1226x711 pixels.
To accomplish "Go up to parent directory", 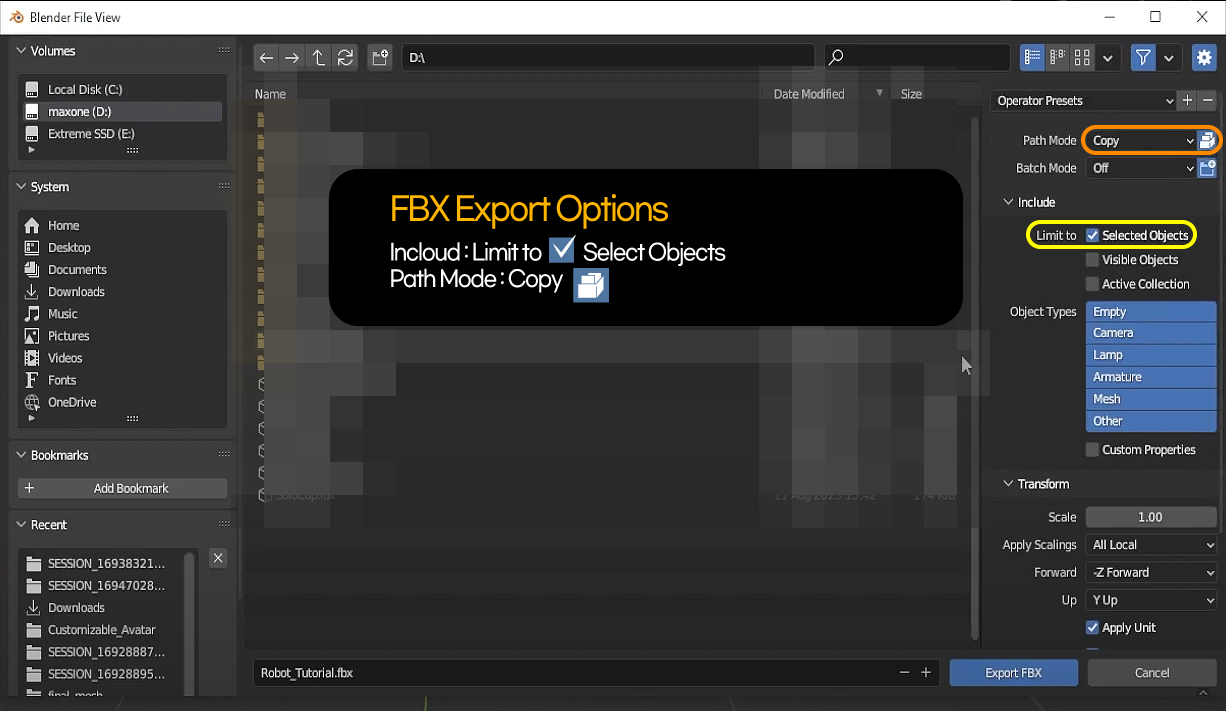I will point(319,58).
